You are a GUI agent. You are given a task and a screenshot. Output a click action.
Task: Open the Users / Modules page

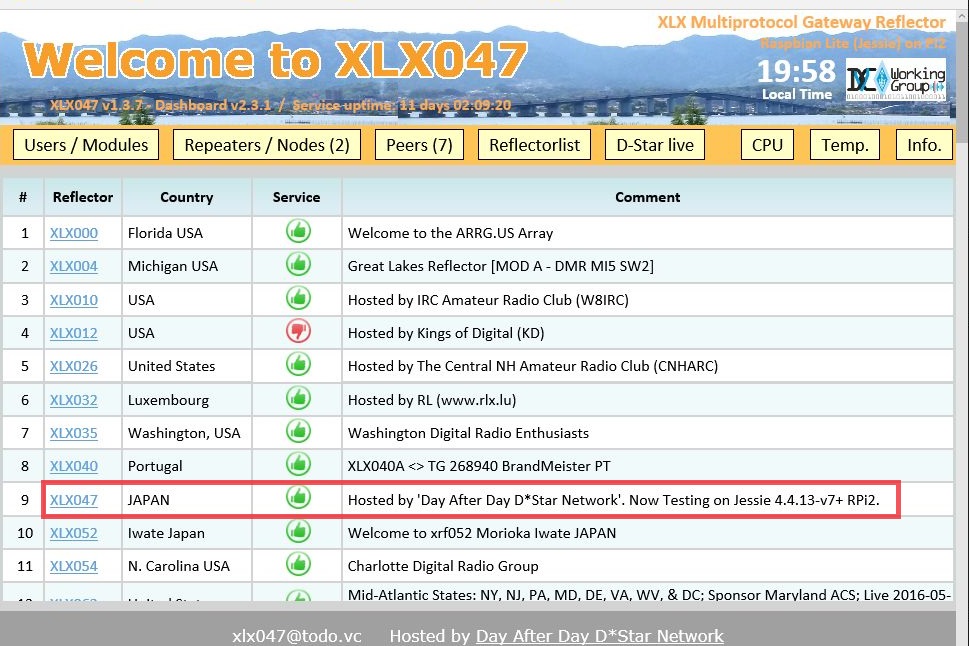tap(85, 144)
